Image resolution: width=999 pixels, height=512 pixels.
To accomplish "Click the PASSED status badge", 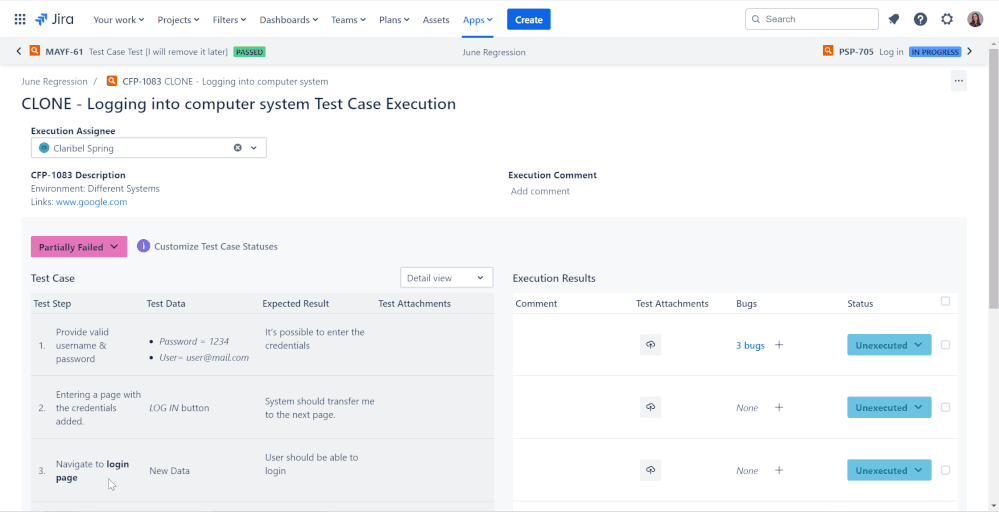I will [x=250, y=52].
